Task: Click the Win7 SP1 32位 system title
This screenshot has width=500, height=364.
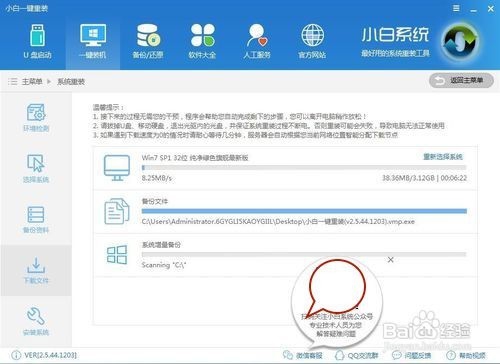Action: (x=195, y=158)
